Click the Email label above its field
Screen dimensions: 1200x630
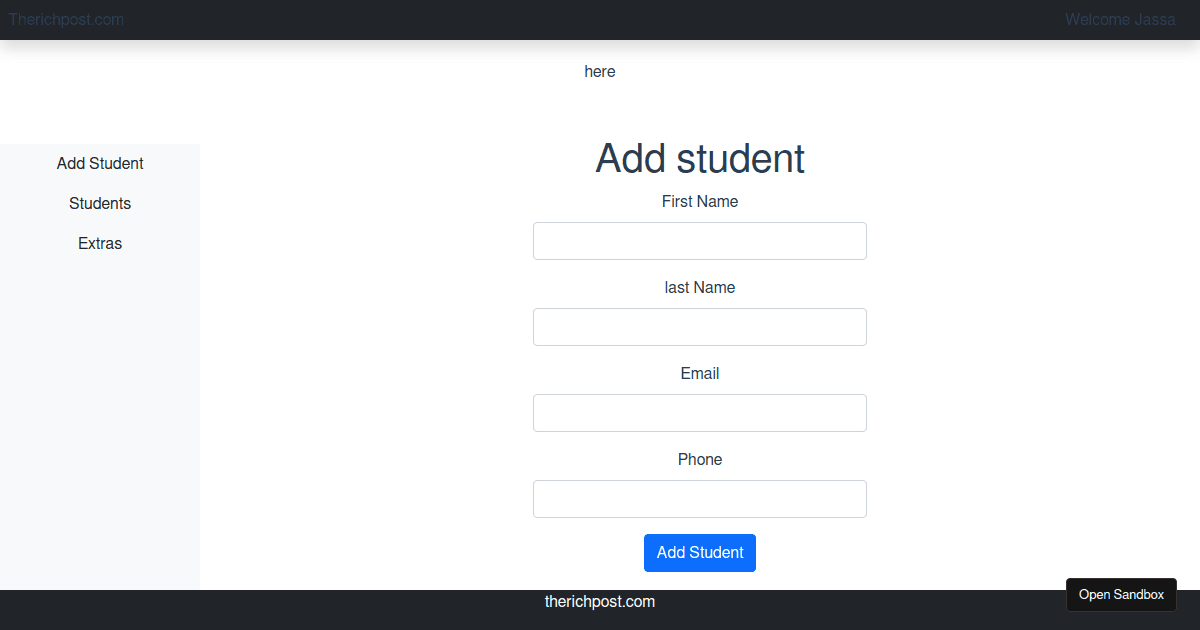coord(700,373)
